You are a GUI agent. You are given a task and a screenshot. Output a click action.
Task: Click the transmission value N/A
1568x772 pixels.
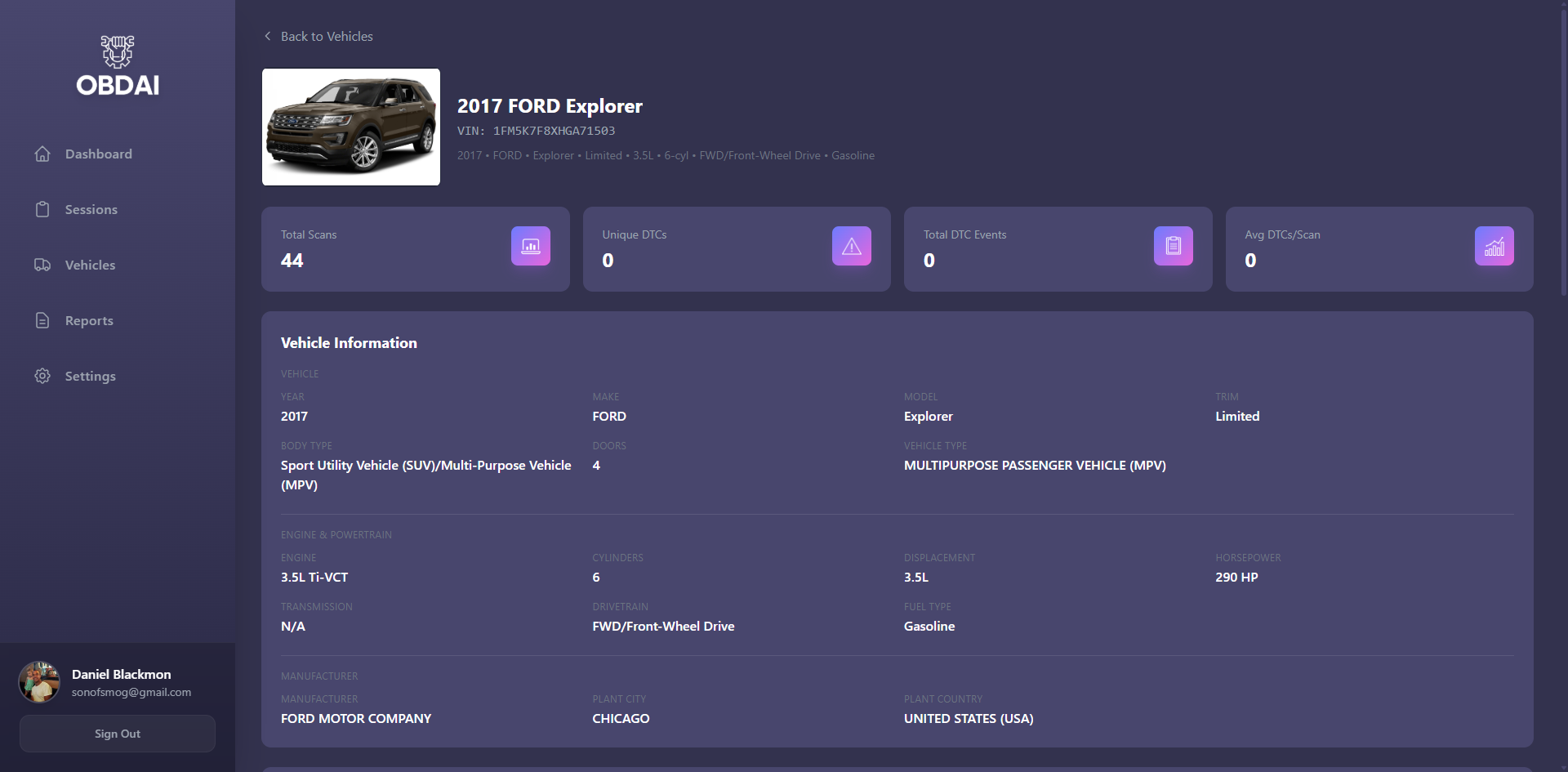click(293, 626)
